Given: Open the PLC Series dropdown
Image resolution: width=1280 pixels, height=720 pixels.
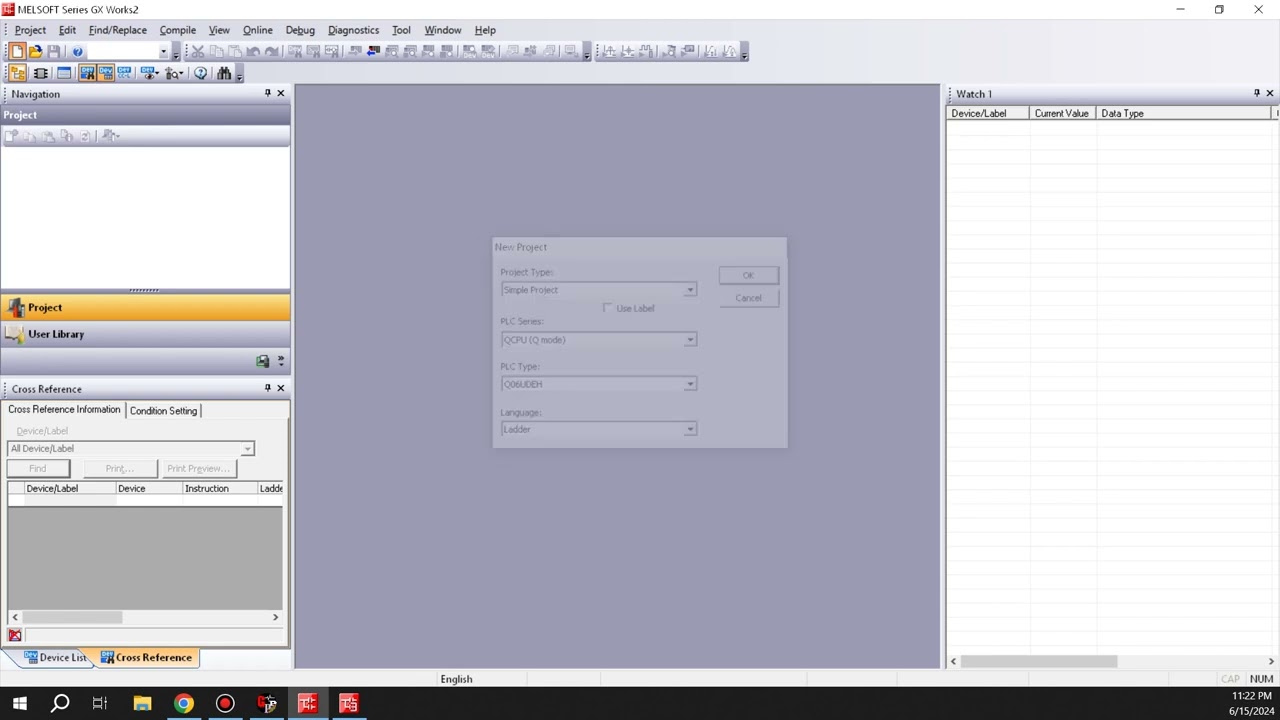Looking at the screenshot, I should (x=689, y=340).
